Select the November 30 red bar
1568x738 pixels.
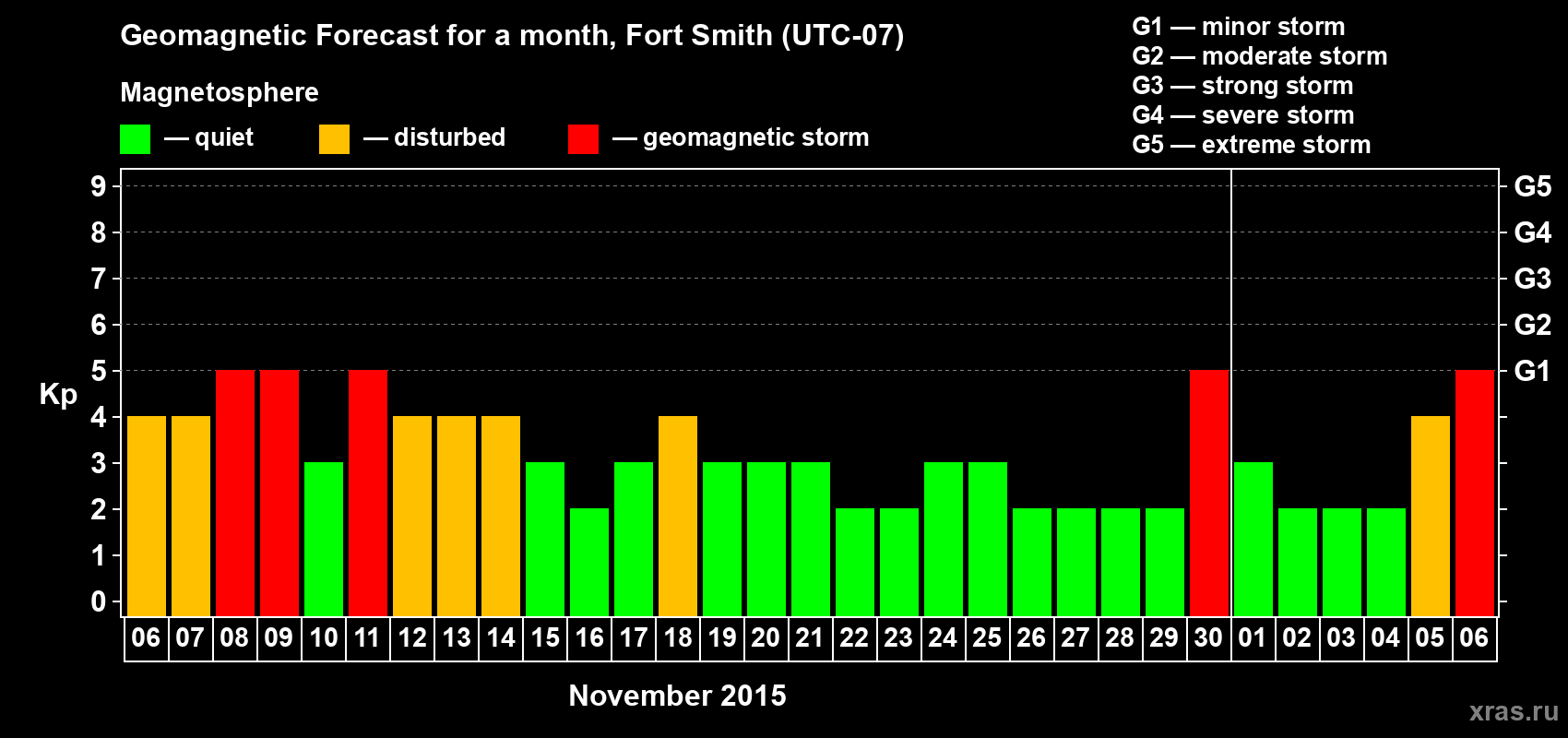[x=1209, y=494]
